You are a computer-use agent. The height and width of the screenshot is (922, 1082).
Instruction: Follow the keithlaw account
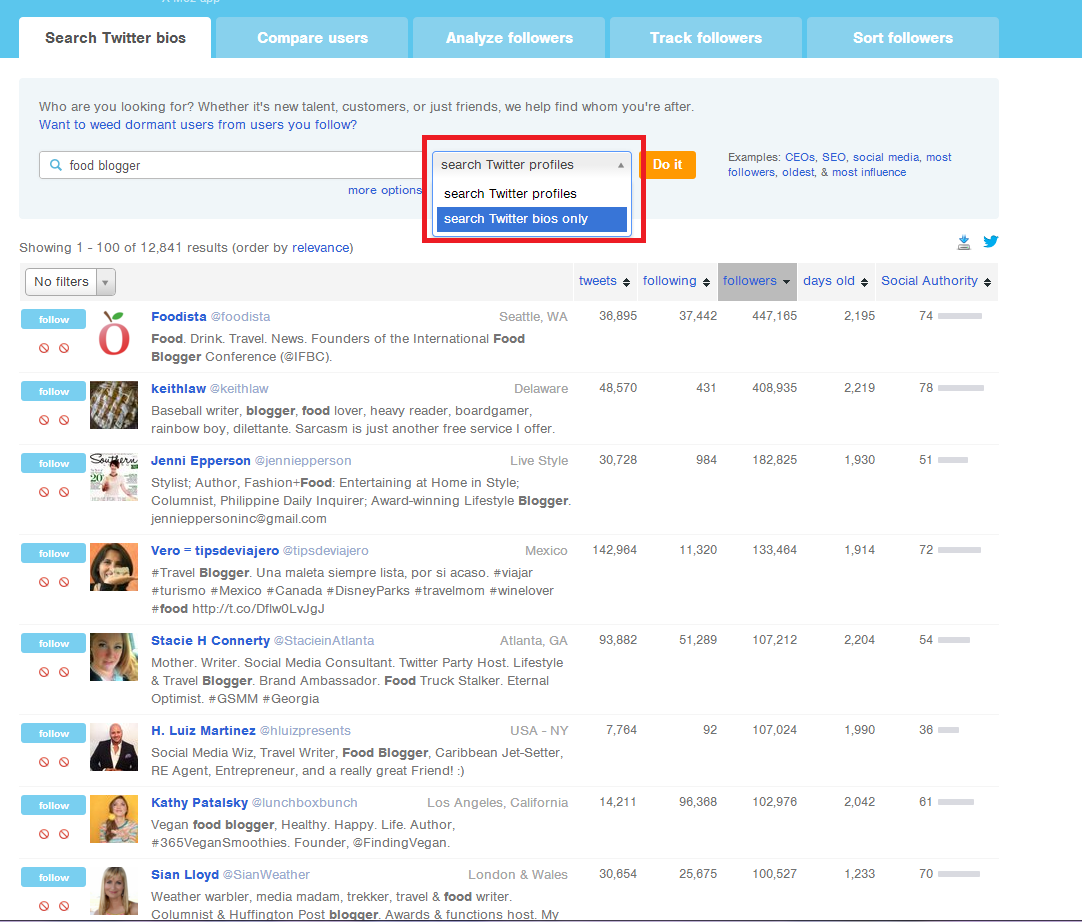coord(54,391)
